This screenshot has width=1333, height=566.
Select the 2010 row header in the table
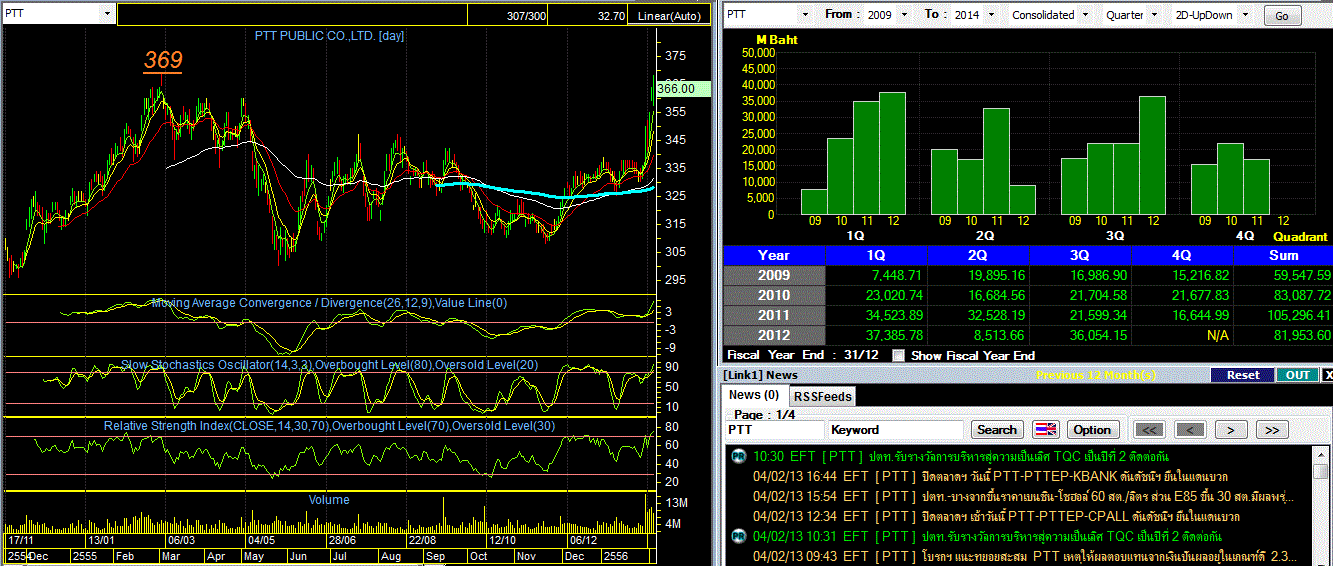coord(774,295)
